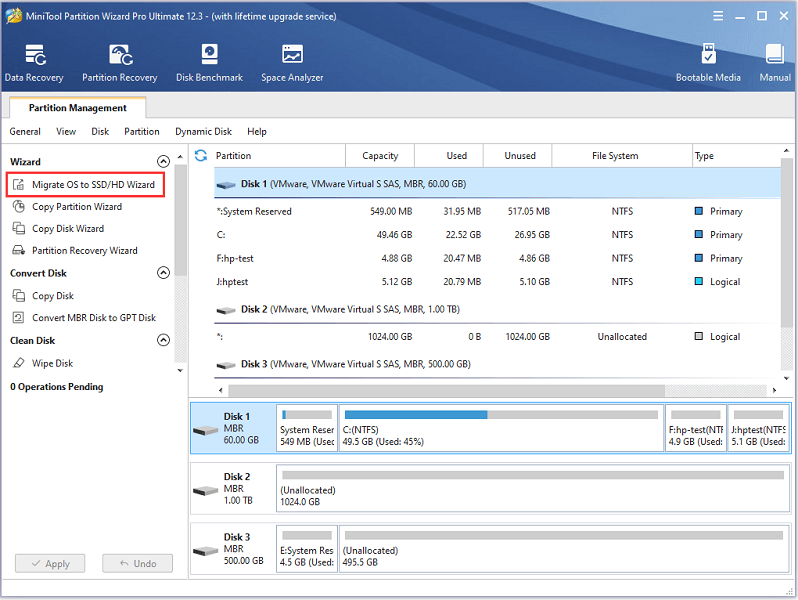
Task: Collapse the Convert Disk section
Action: click(164, 274)
